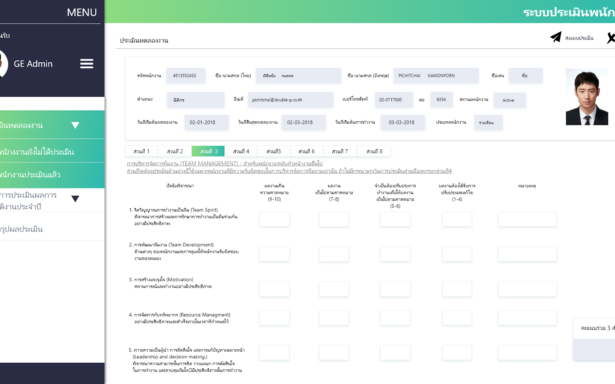The height and width of the screenshot is (384, 615).
Task: Click Resource Management score box under (7-8)
Action: click(x=334, y=318)
